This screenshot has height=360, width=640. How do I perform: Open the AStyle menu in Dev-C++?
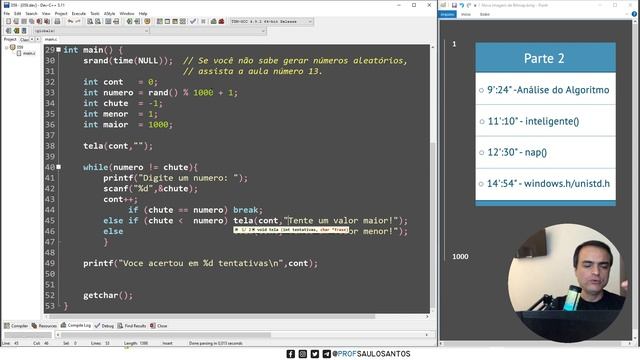click(x=109, y=13)
